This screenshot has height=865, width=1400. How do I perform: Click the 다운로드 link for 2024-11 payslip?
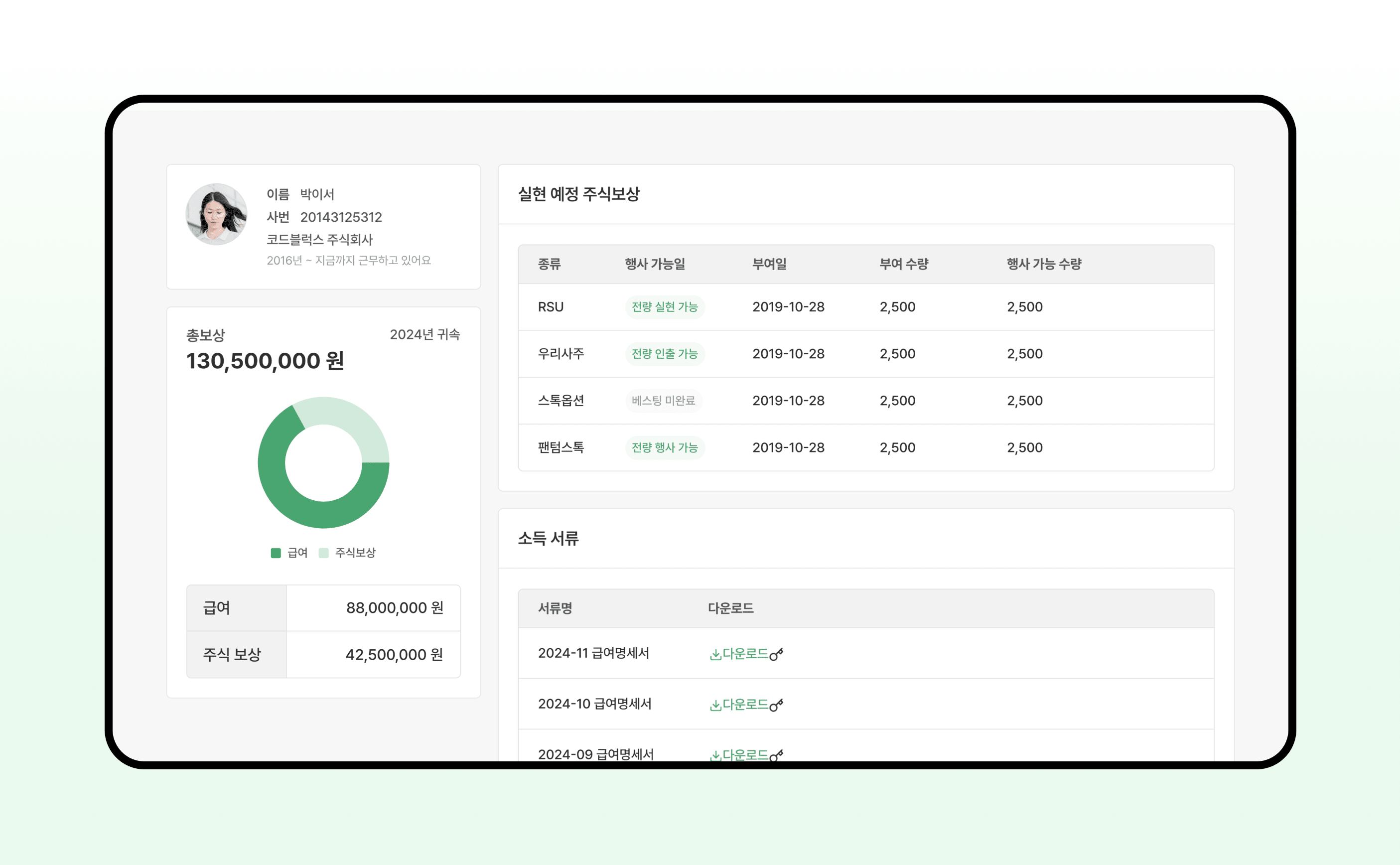pos(745,653)
